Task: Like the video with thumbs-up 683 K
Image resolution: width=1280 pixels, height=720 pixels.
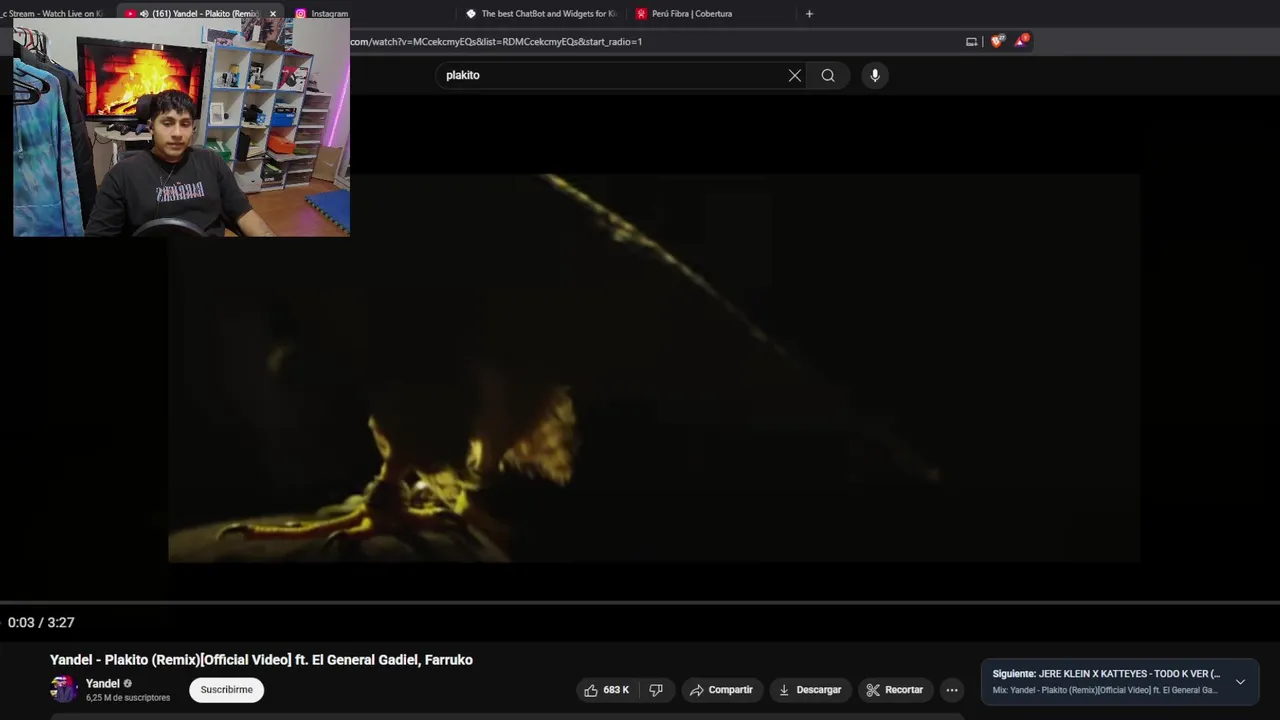Action: (x=606, y=690)
